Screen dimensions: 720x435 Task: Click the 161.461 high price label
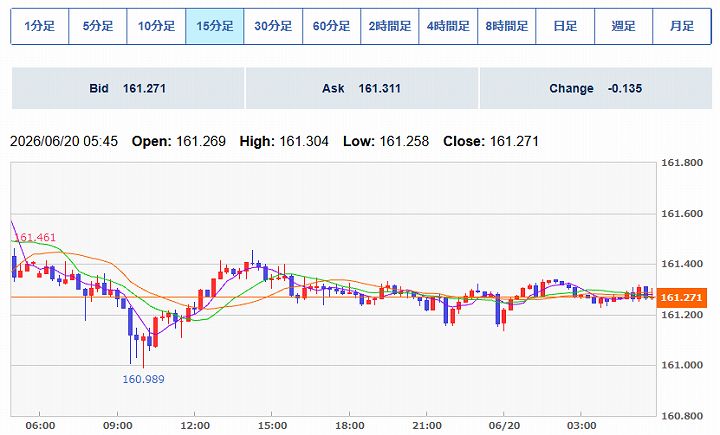pos(35,237)
